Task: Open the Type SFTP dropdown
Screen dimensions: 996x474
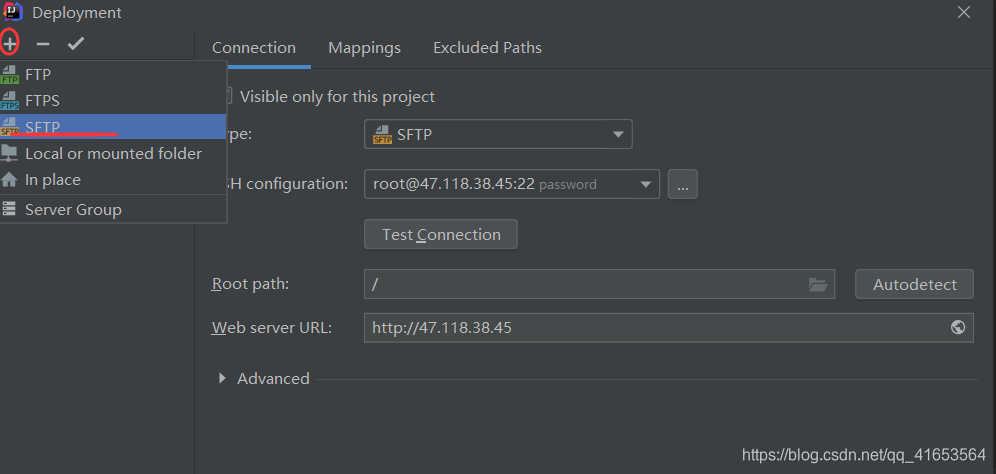Action: click(498, 134)
